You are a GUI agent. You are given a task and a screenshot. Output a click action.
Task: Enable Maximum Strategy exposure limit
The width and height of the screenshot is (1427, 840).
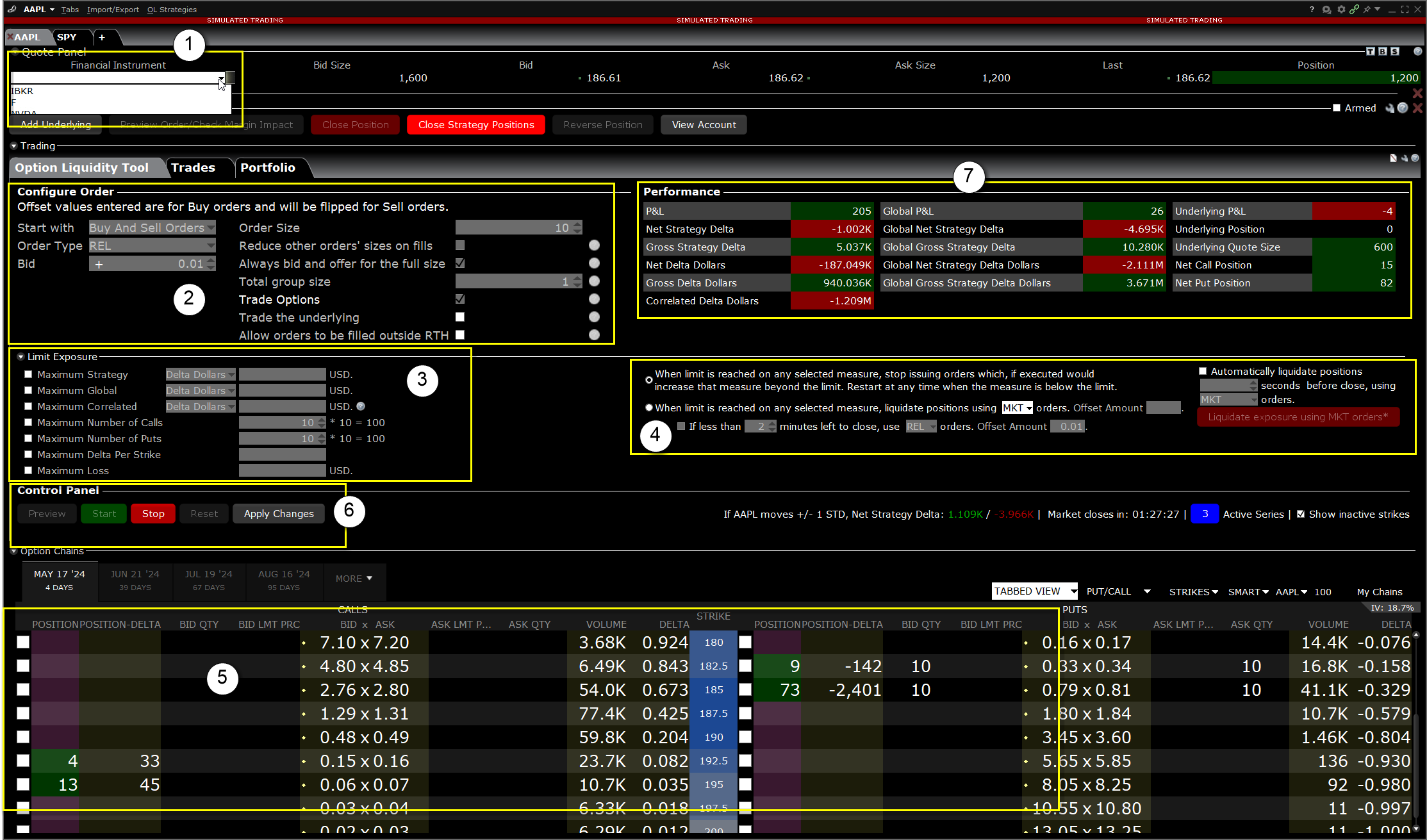click(28, 374)
